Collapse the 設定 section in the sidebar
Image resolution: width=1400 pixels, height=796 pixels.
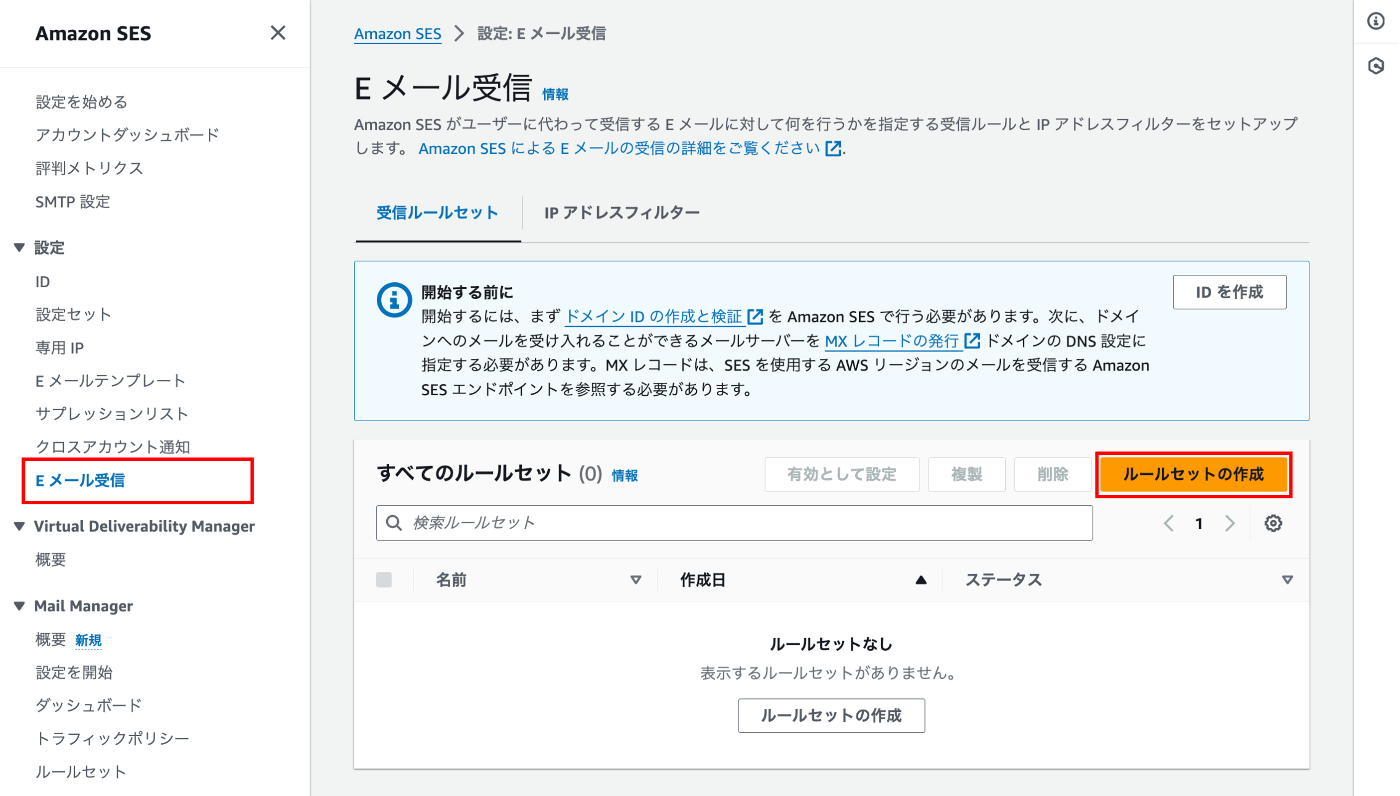(19, 248)
